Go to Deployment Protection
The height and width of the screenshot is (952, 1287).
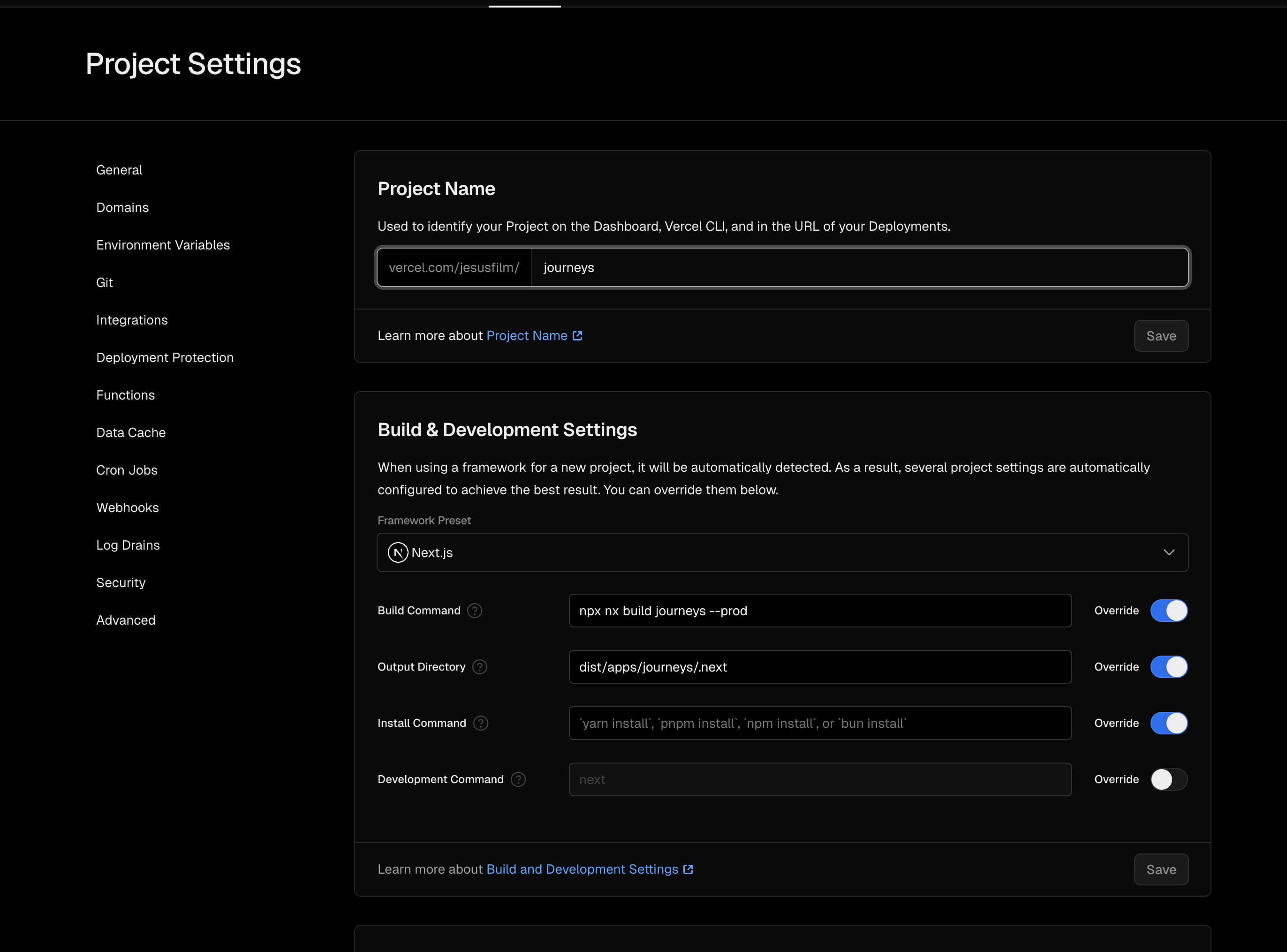point(165,357)
